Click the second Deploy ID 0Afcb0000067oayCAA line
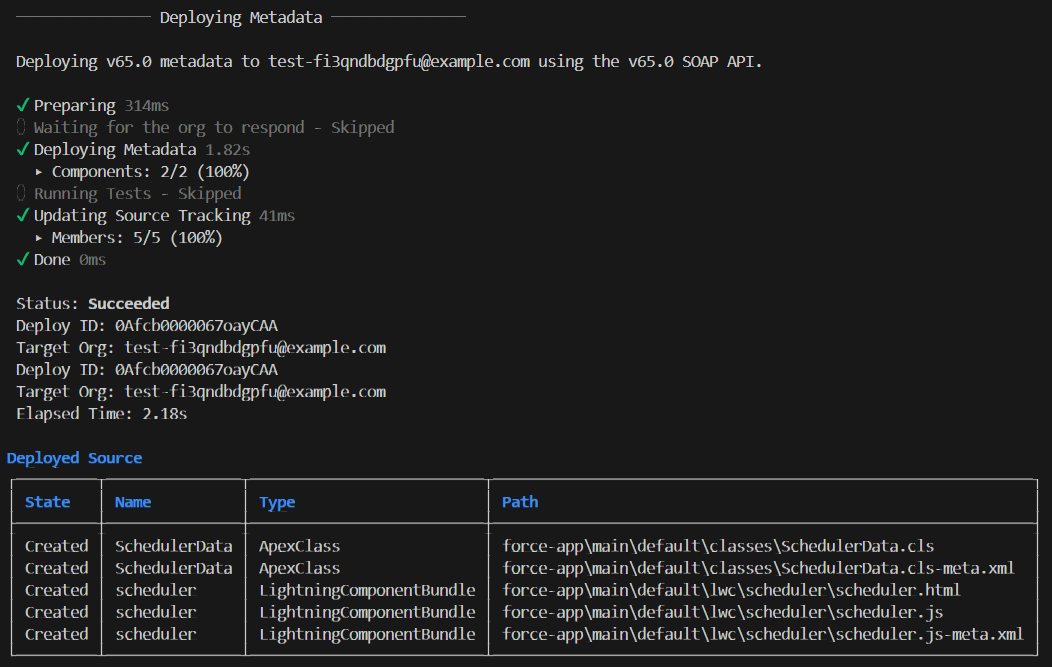This screenshot has width=1052, height=667. click(x=147, y=370)
